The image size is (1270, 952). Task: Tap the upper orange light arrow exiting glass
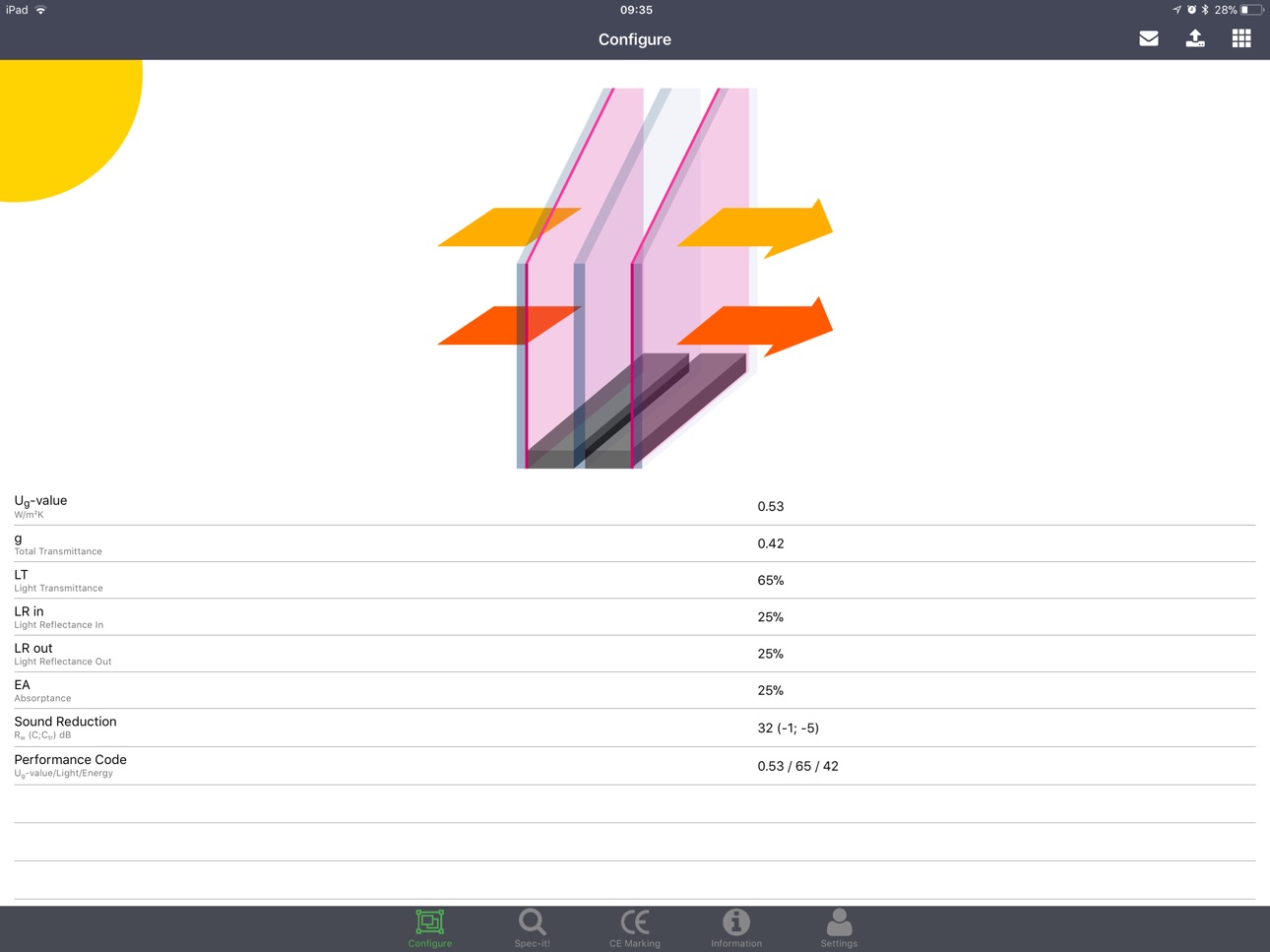[x=755, y=228]
